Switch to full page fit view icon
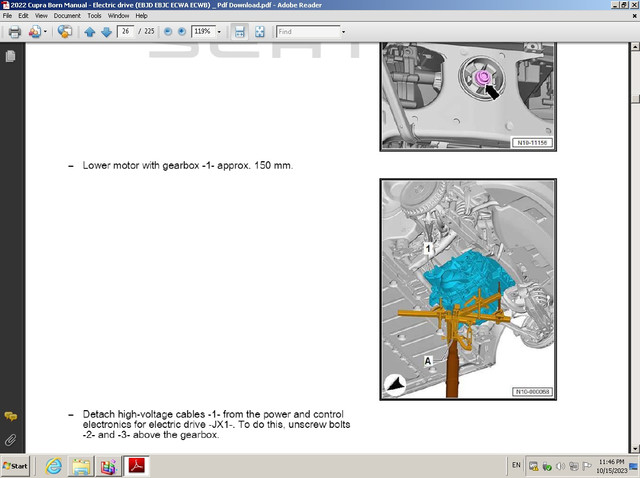This screenshot has height=478, width=640. coord(260,31)
